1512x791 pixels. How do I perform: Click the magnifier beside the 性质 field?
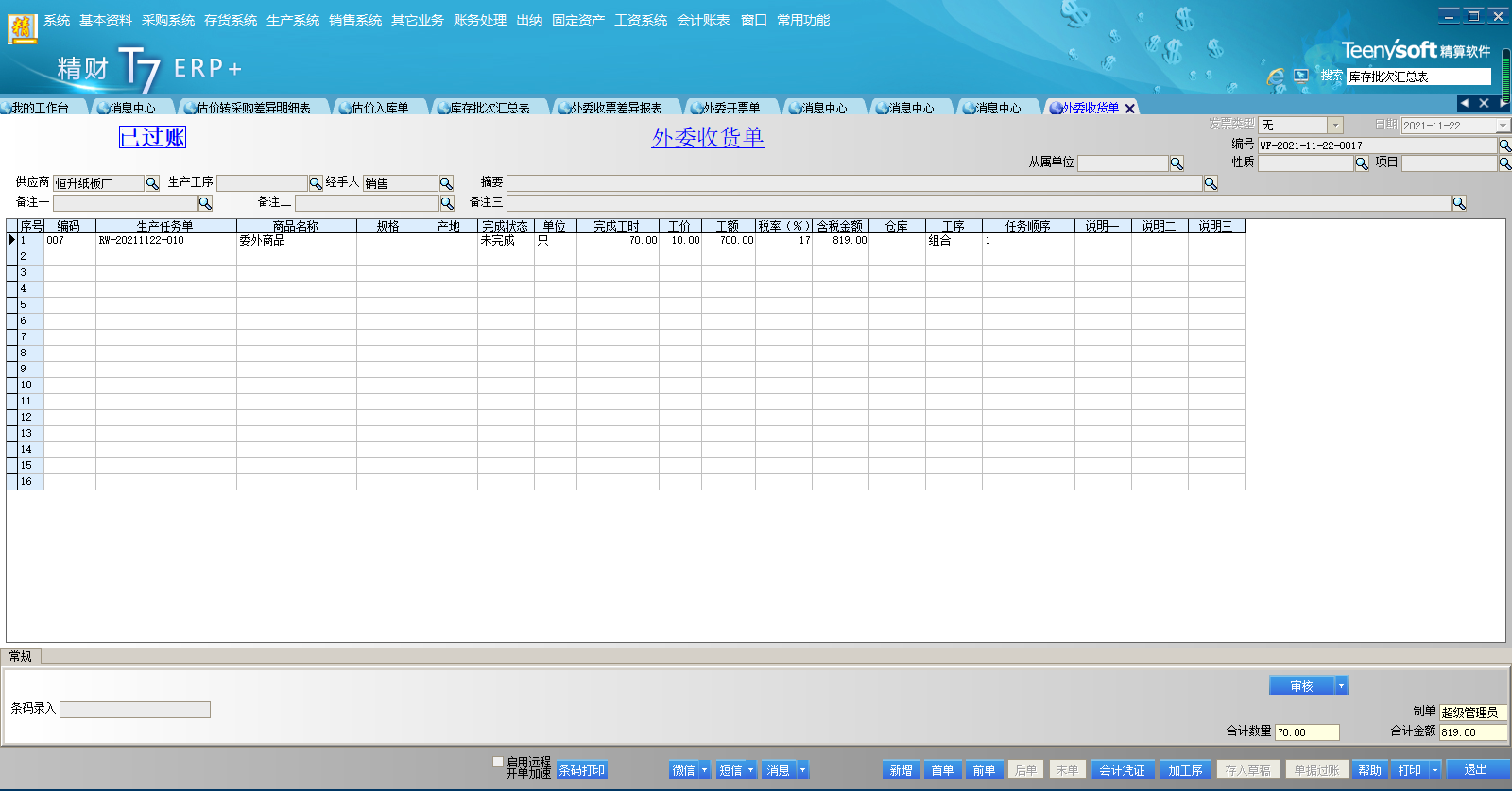[x=1362, y=163]
